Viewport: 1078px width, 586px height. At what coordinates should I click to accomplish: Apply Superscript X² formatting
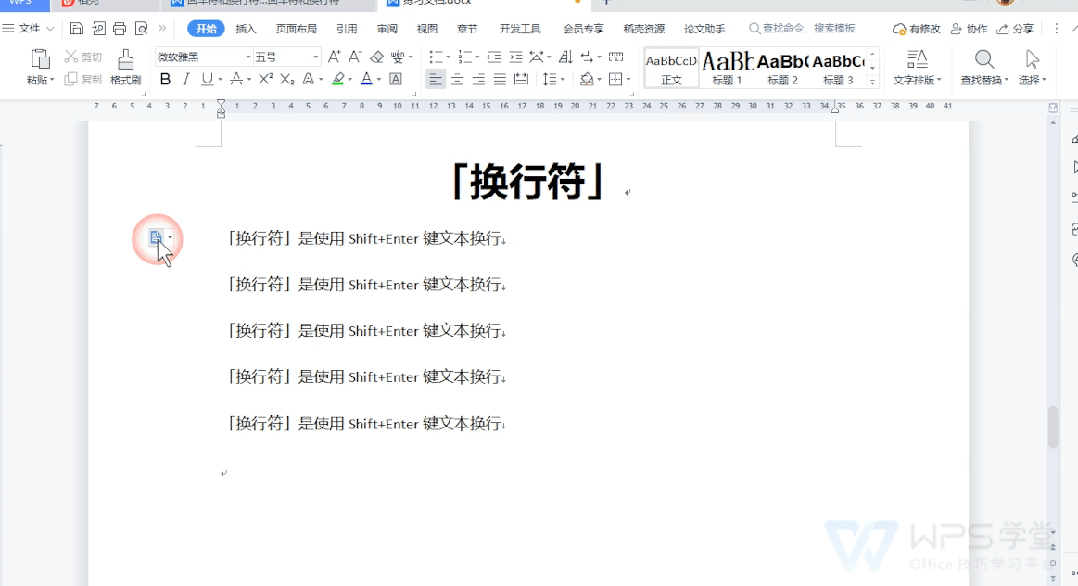point(266,79)
